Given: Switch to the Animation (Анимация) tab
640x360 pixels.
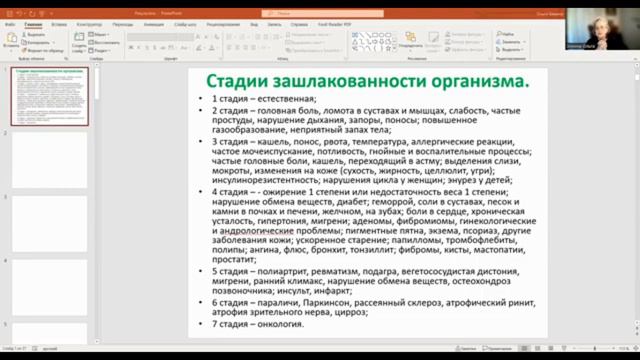Looking at the screenshot, I should tap(154, 25).
